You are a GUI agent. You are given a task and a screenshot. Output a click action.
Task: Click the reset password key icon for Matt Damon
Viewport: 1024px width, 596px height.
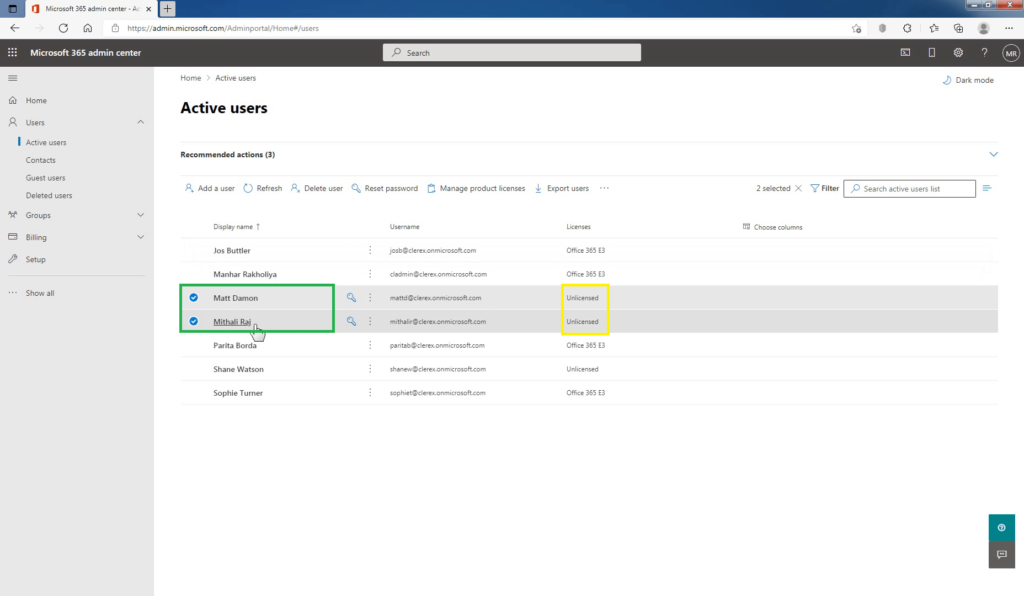(351, 298)
